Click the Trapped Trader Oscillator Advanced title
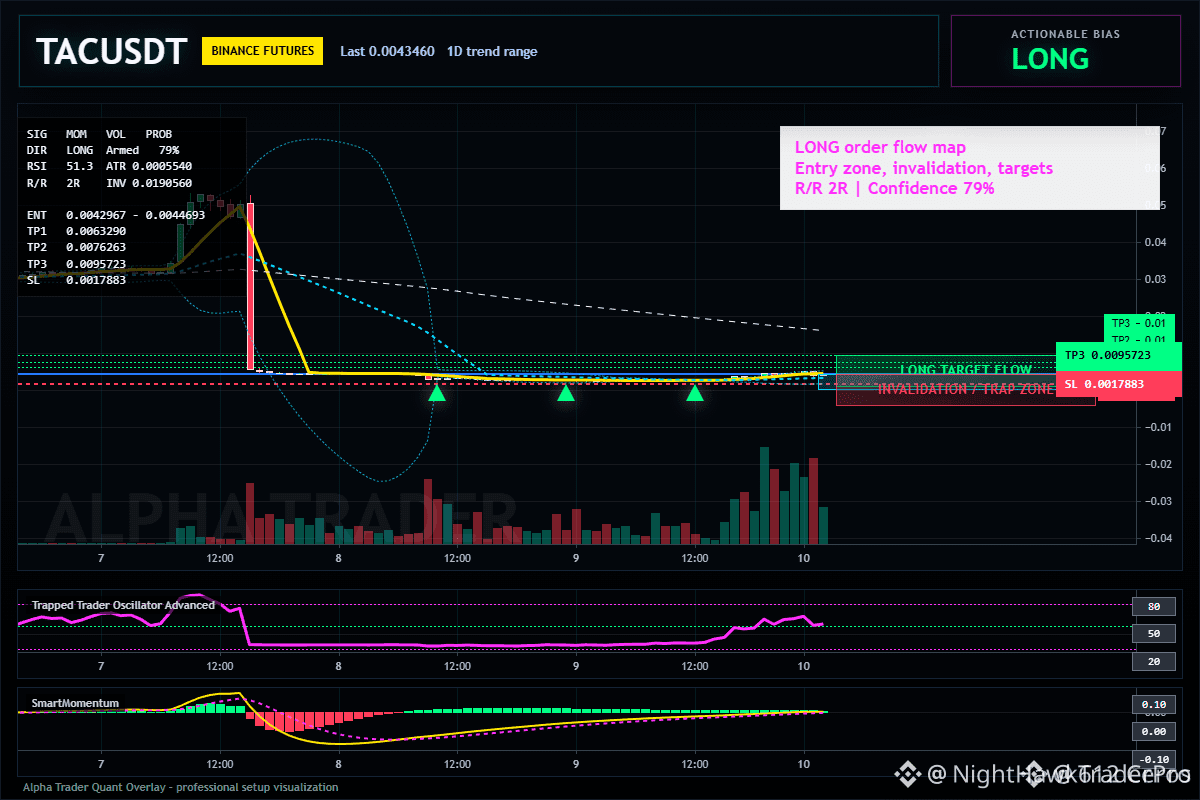The image size is (1200, 800). (x=123, y=605)
